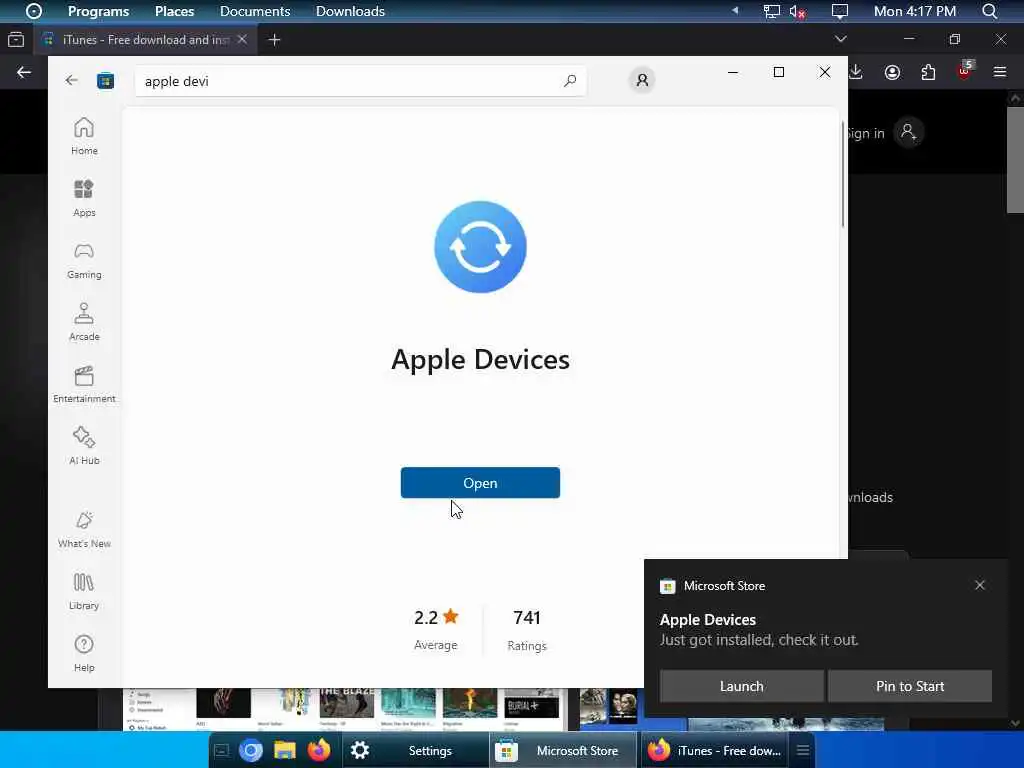Click the network display icon in top panel
Image resolution: width=1024 pixels, height=768 pixels.
tap(771, 11)
